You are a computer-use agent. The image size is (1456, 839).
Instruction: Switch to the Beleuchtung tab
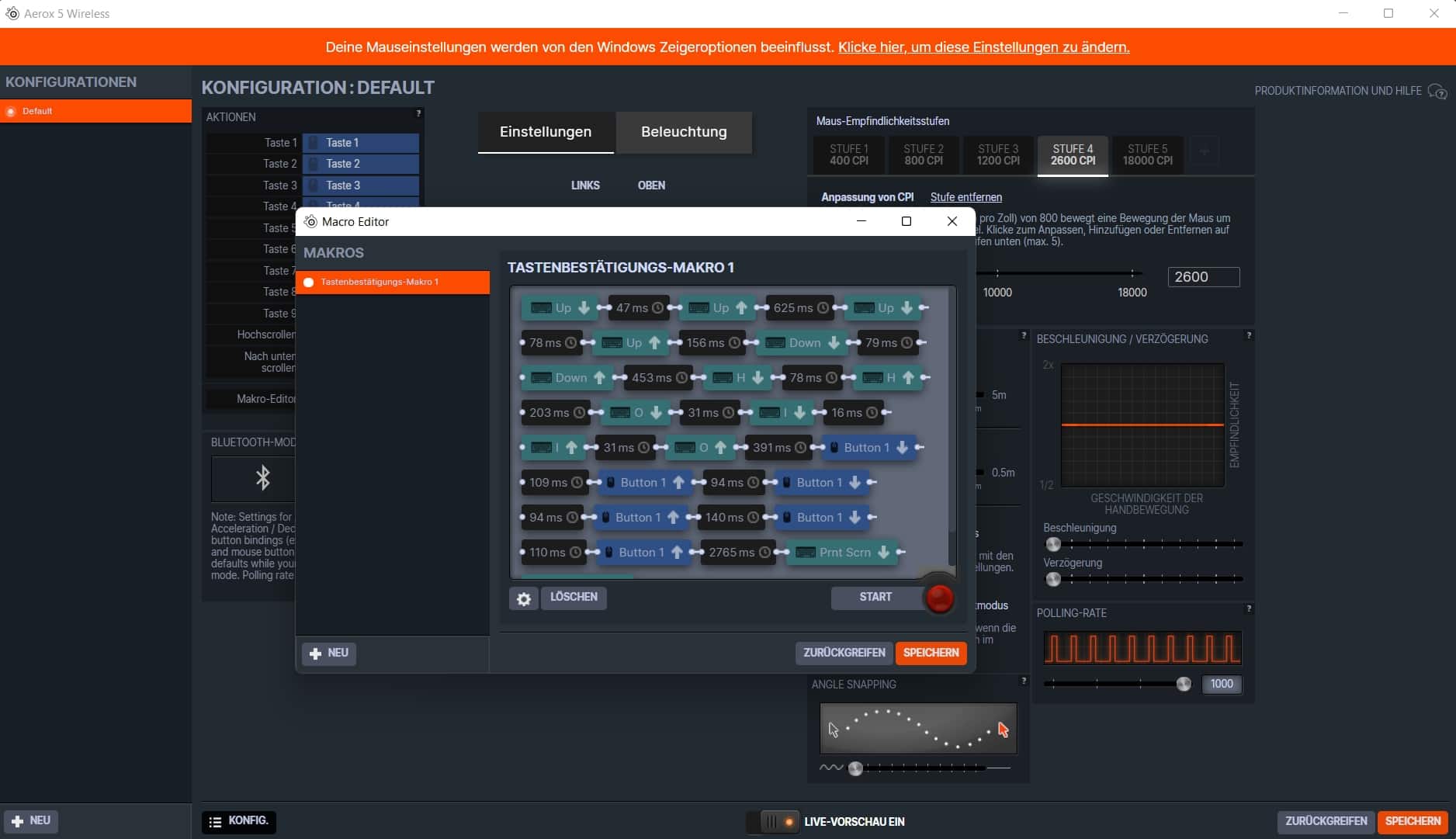point(684,132)
